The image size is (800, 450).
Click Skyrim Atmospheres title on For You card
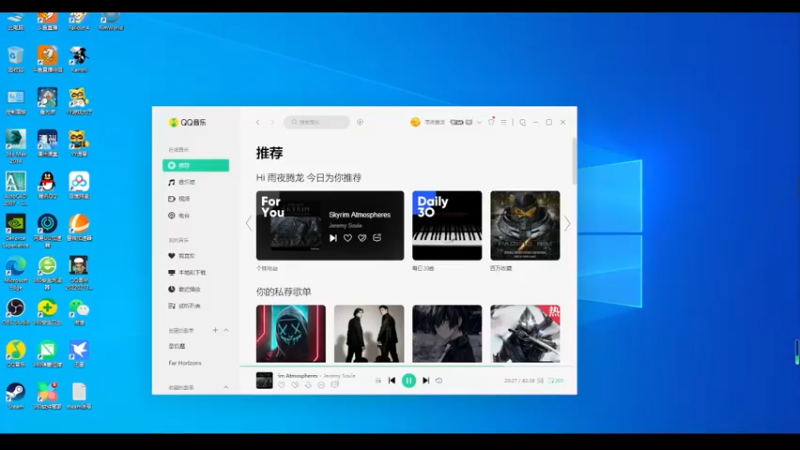click(360, 215)
